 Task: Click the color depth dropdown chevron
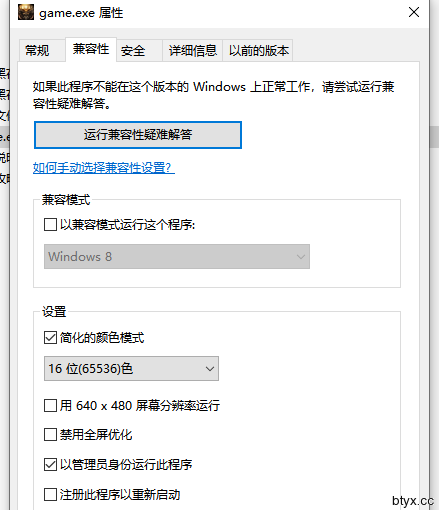pyautogui.click(x=210, y=369)
